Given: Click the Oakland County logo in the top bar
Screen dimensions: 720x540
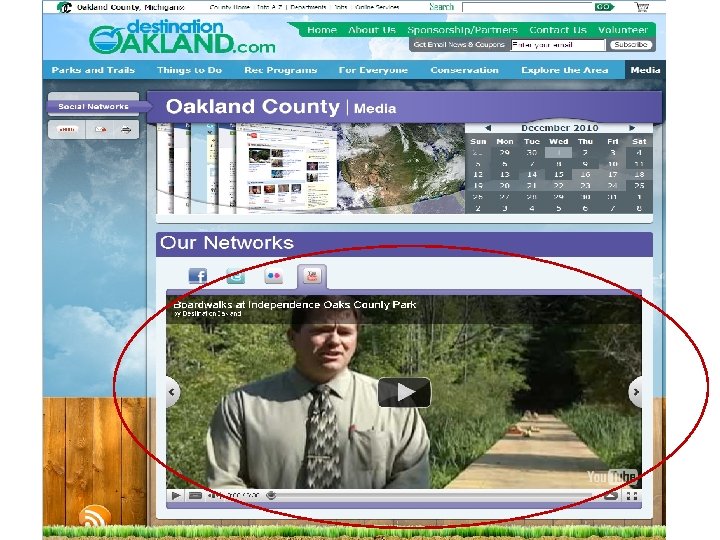Looking at the screenshot, I should 64,7.
